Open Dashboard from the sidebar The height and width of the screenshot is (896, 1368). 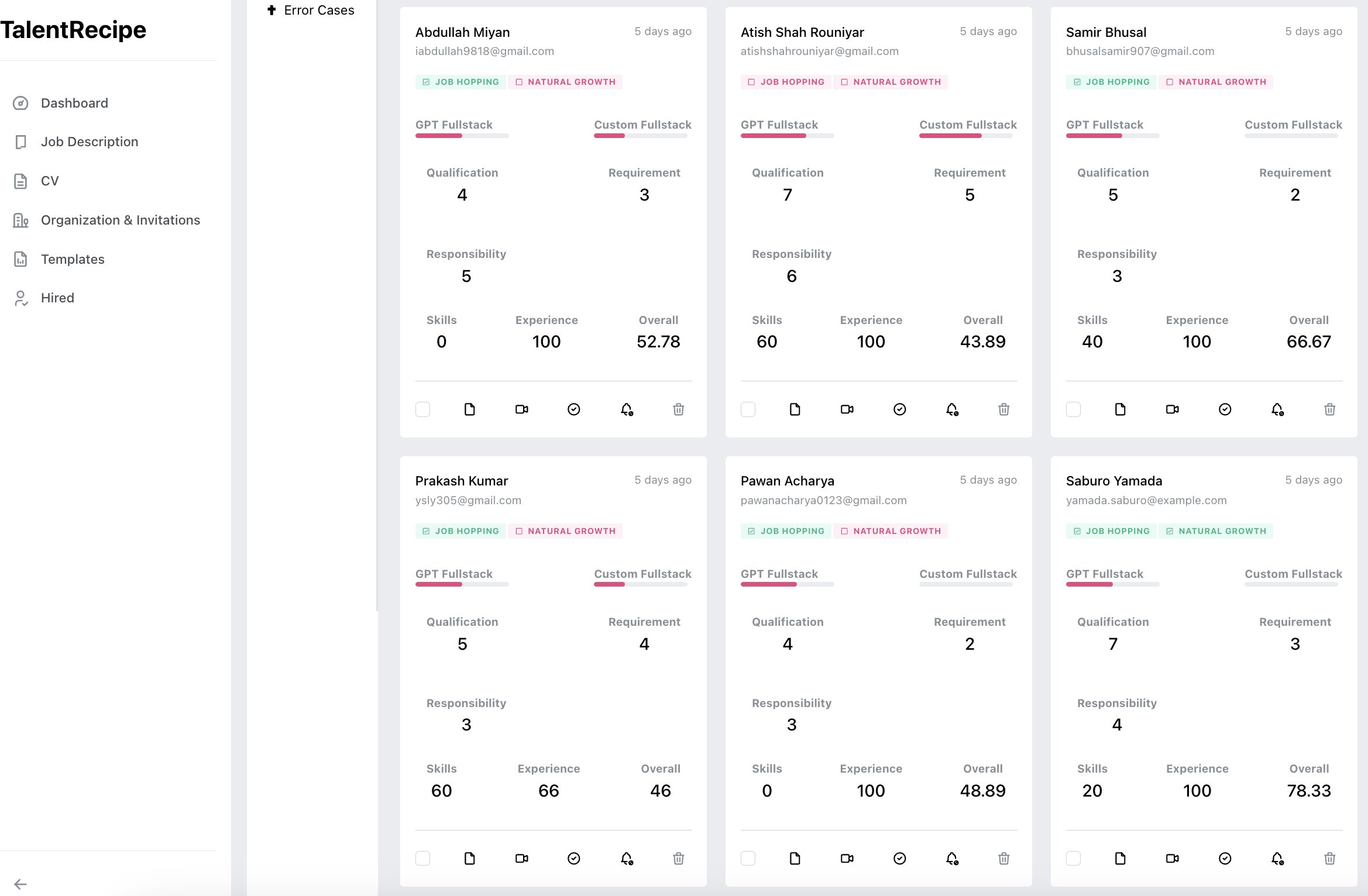74,103
